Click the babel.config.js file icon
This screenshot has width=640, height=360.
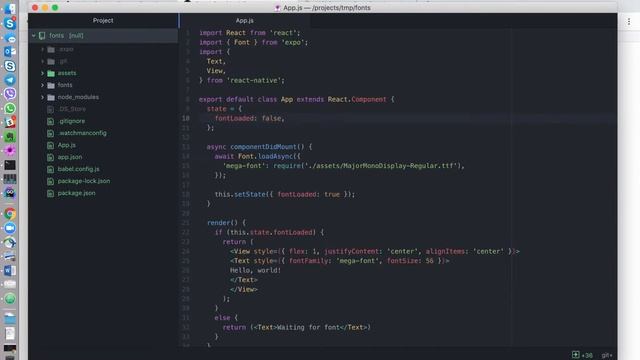tap(50, 169)
